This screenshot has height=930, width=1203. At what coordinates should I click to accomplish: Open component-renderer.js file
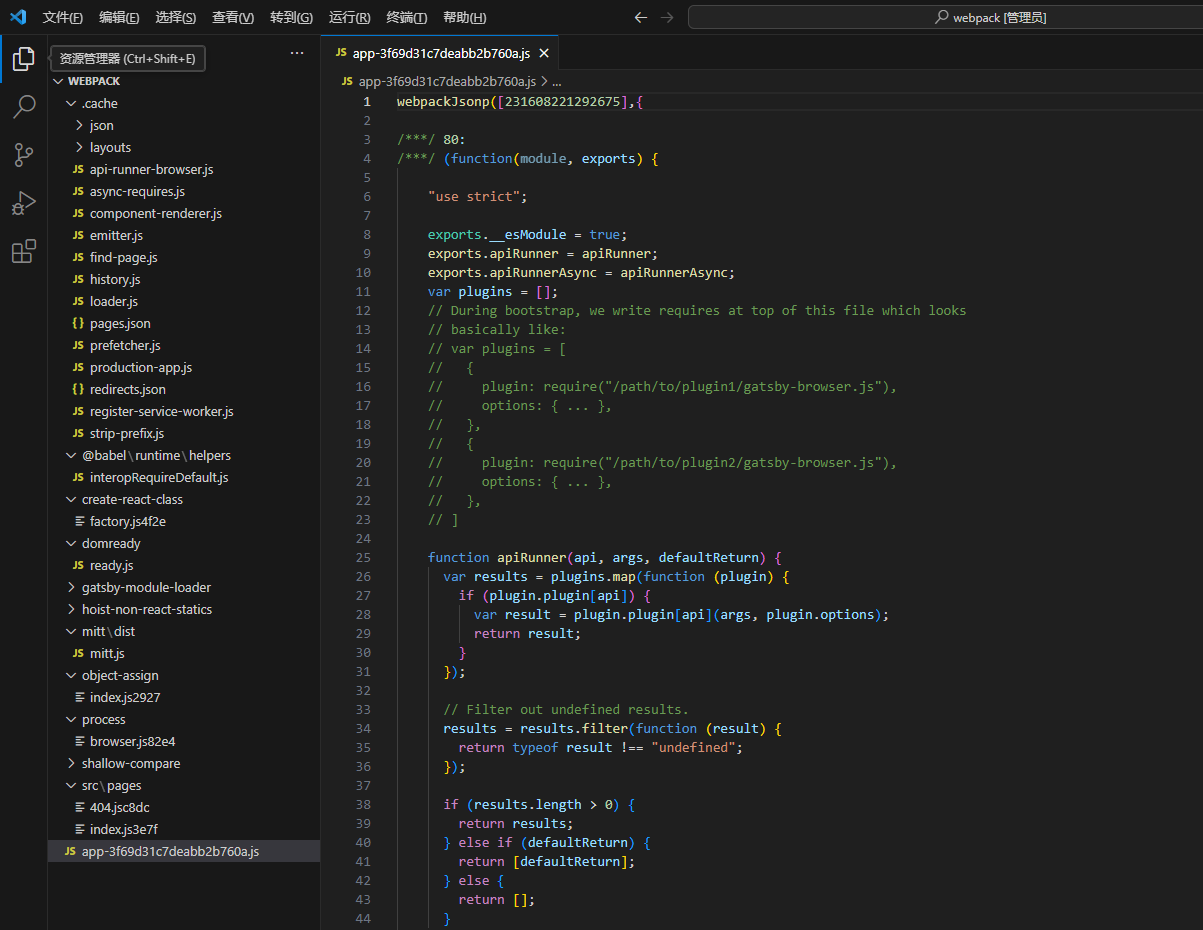click(184, 213)
